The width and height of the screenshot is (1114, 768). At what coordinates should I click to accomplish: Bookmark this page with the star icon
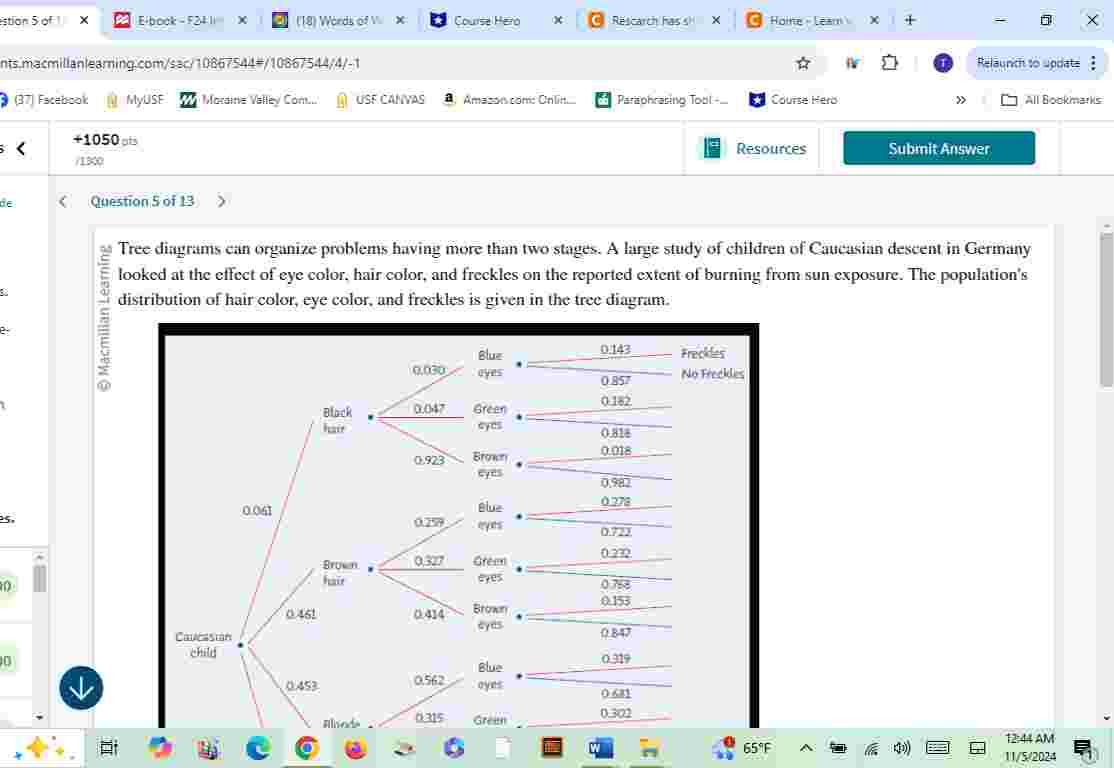click(x=802, y=62)
